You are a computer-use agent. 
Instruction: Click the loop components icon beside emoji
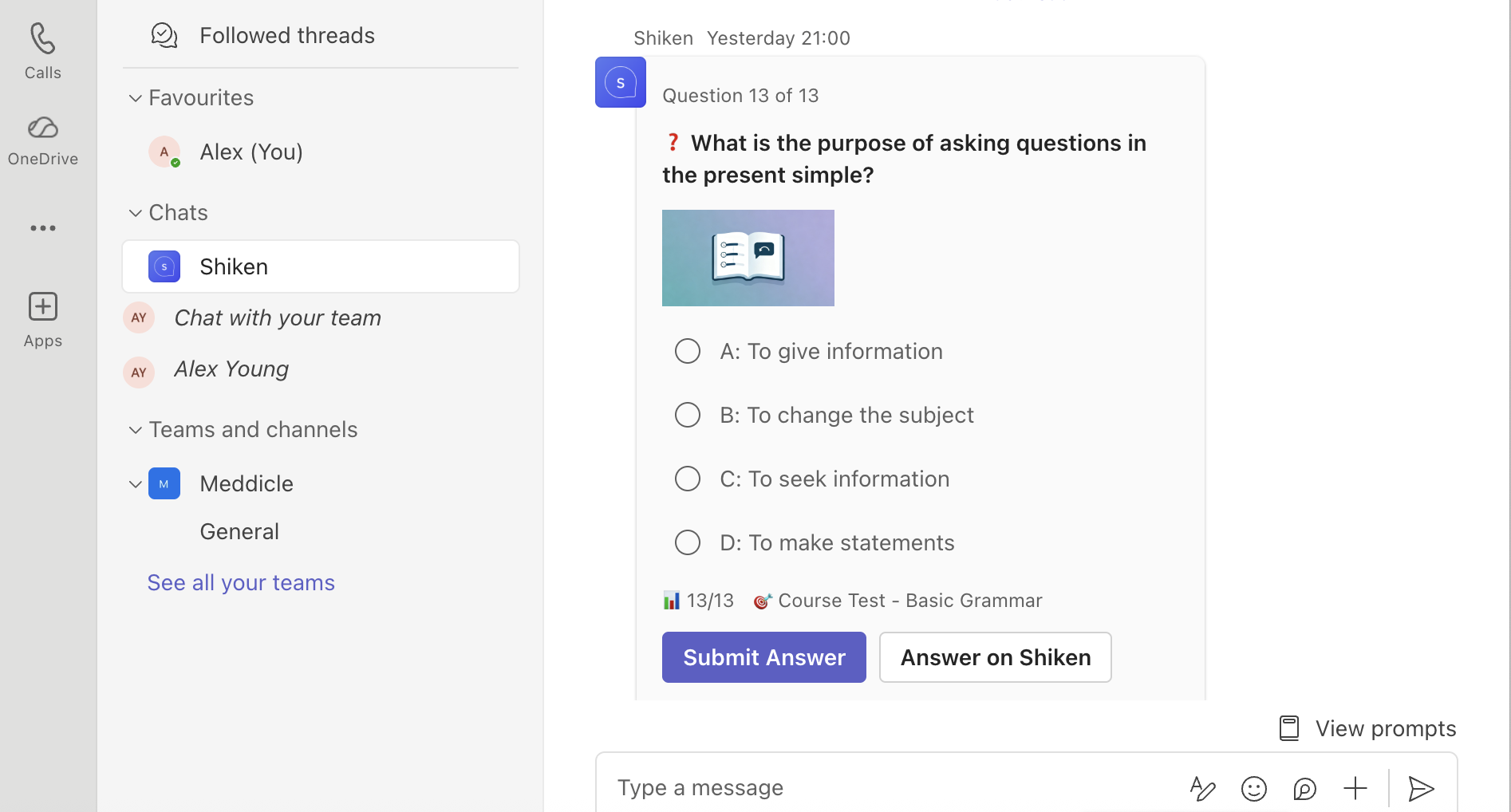pos(1304,789)
